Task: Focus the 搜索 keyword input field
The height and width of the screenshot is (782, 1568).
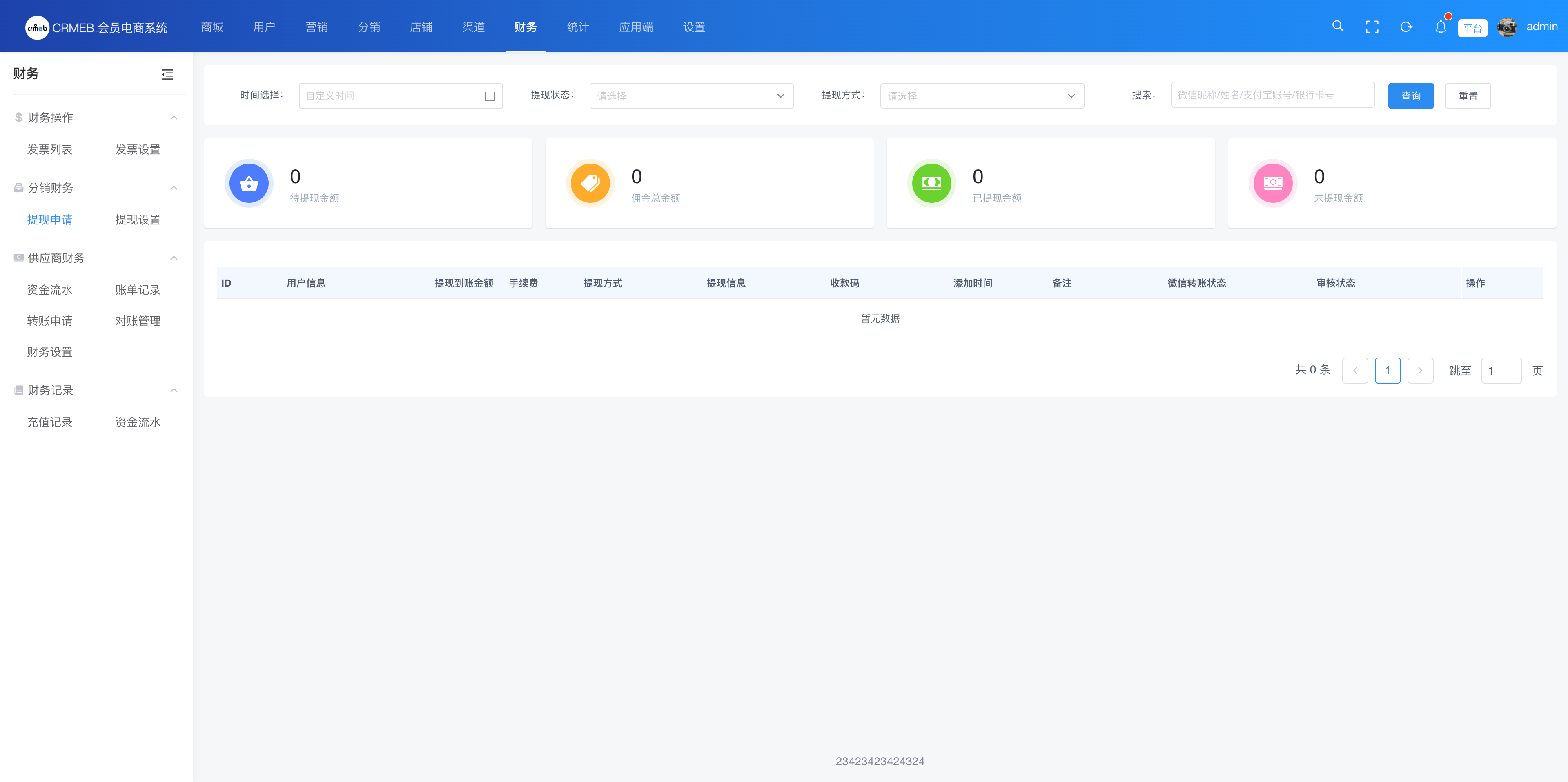Action: pyautogui.click(x=1272, y=96)
